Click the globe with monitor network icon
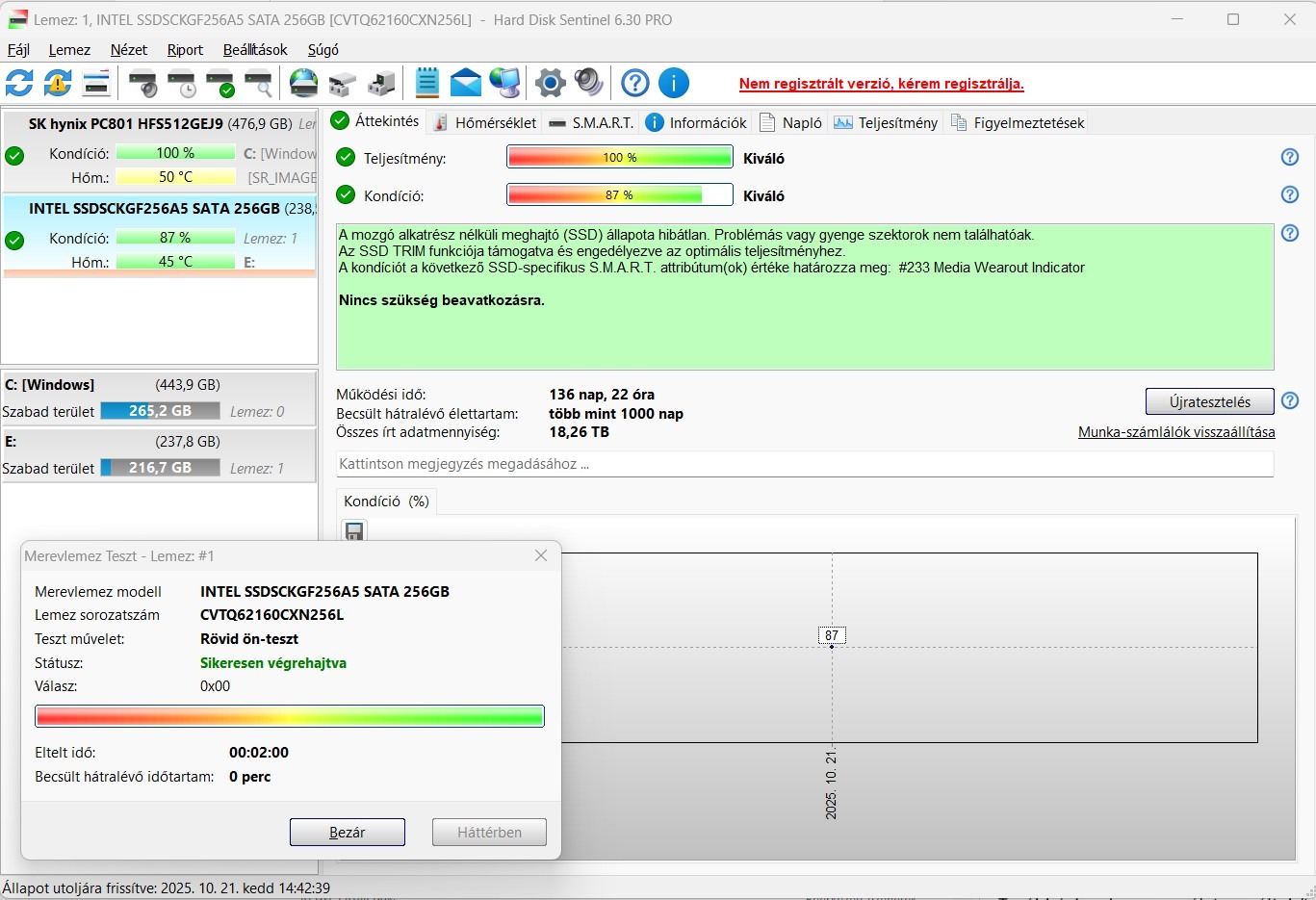 coord(504,83)
